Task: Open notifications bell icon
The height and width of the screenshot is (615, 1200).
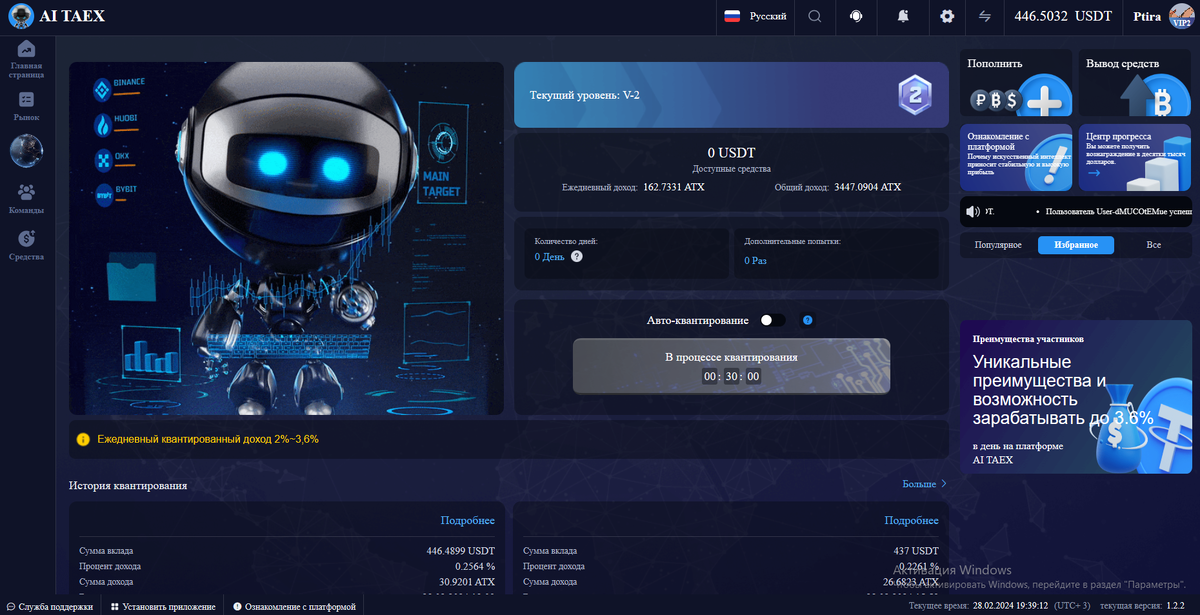Action: (x=904, y=16)
